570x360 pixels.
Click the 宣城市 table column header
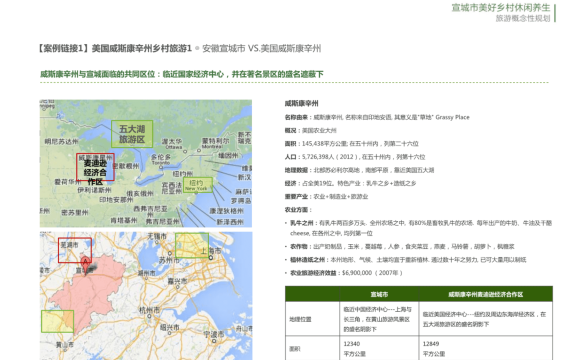[x=379, y=294]
